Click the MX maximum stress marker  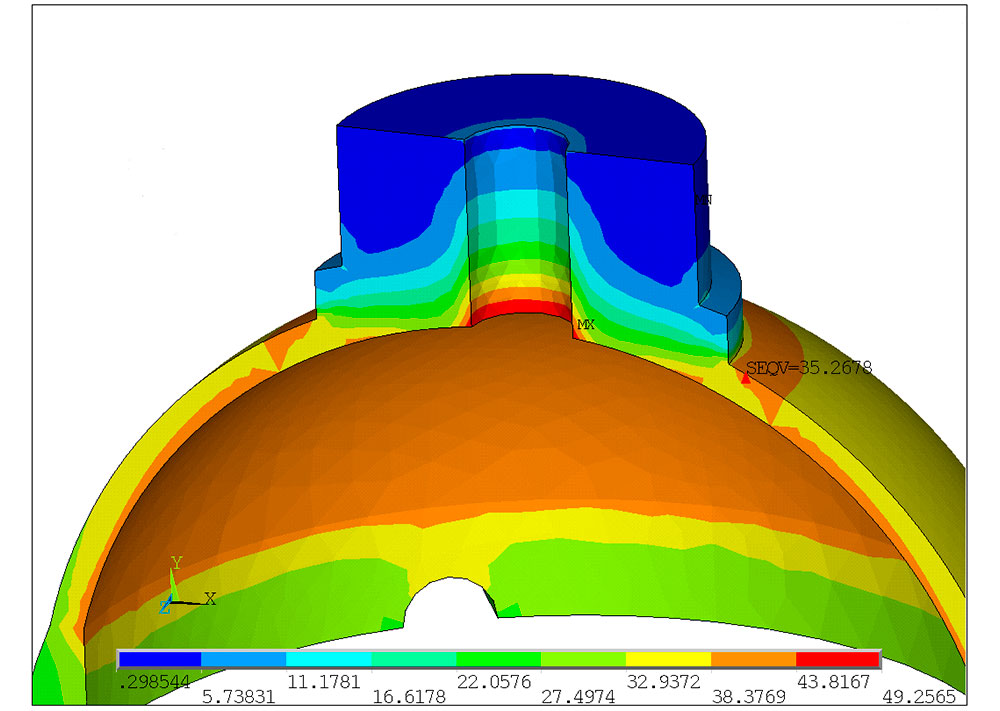click(x=586, y=325)
